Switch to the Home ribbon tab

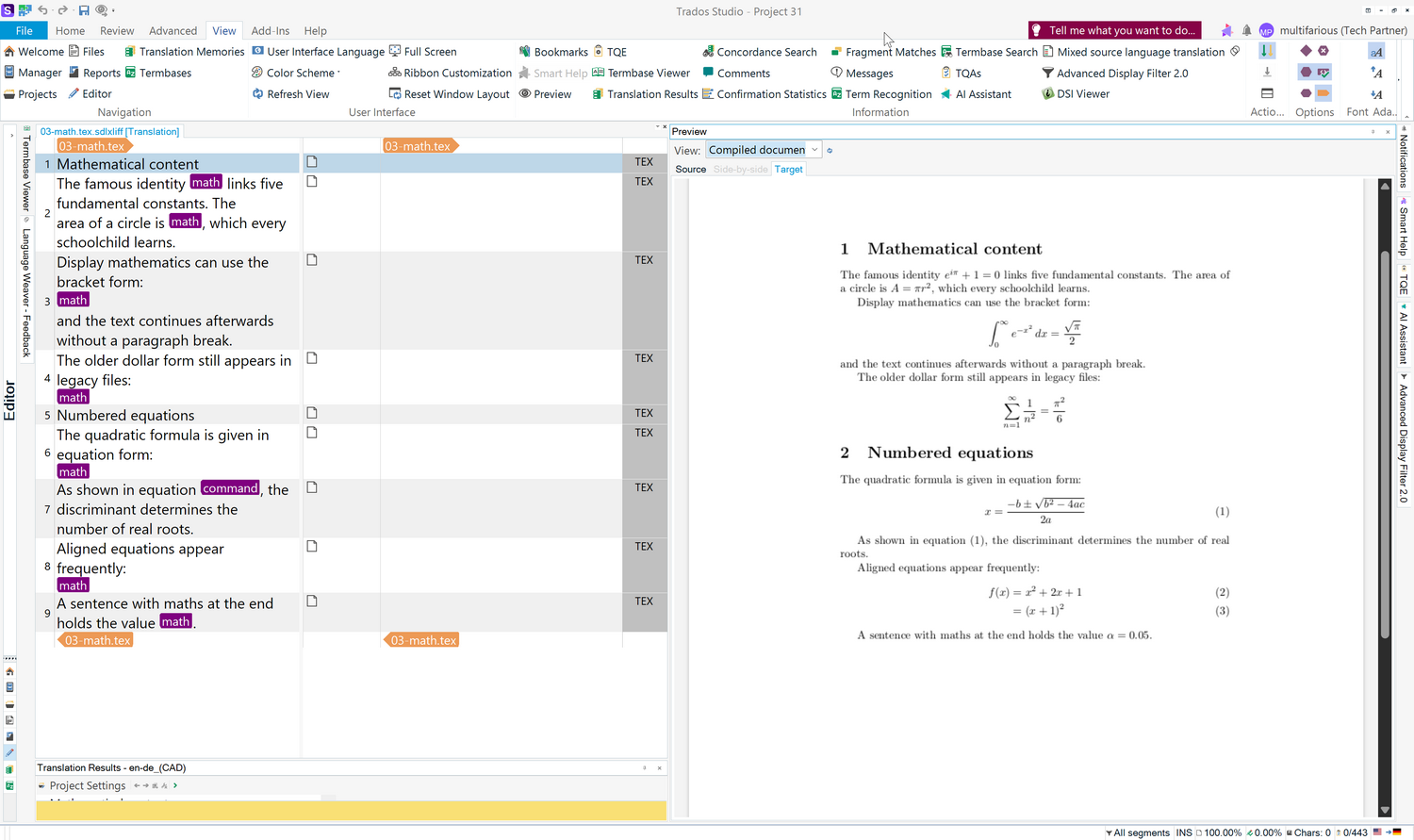tap(70, 30)
